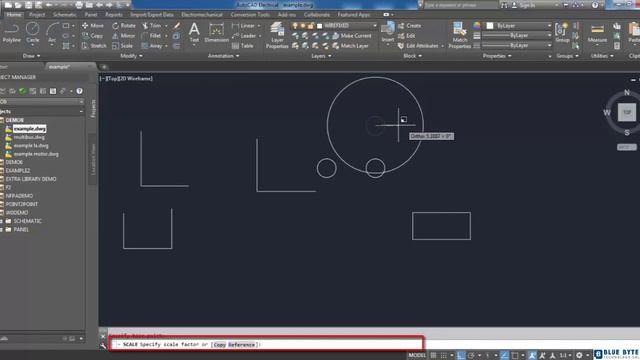Activate the Scale tool

click(122, 46)
